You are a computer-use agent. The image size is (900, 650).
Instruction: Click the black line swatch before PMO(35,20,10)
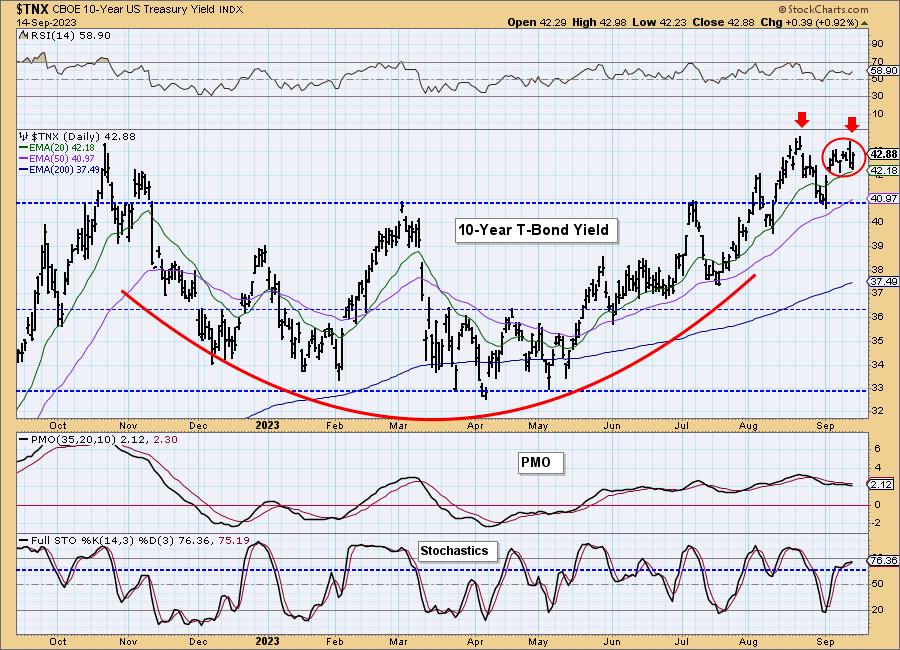click(24, 439)
